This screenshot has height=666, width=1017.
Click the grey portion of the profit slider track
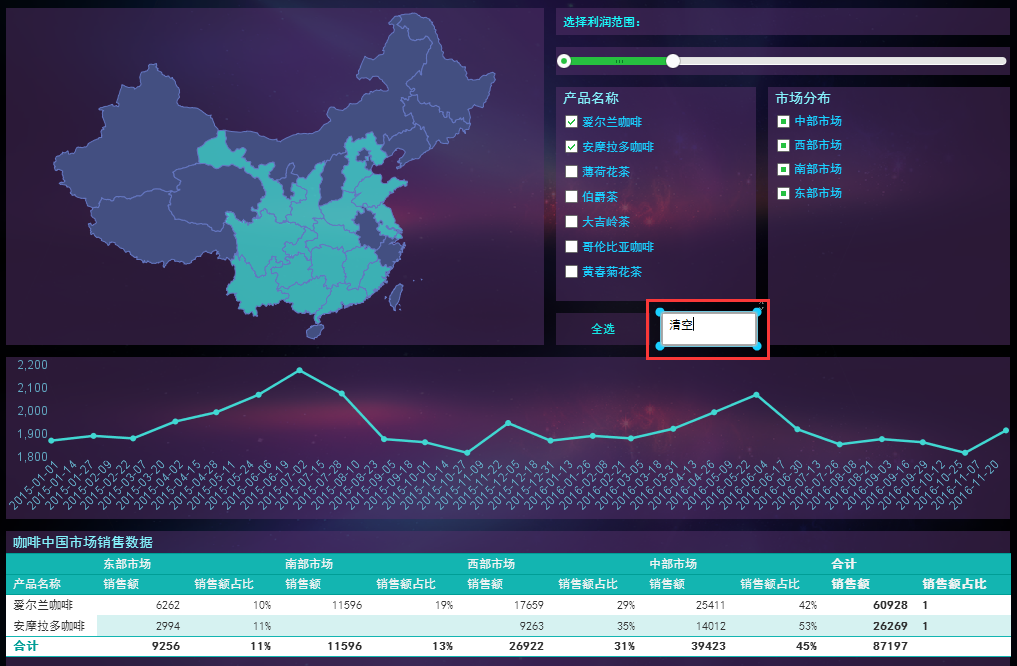[x=842, y=61]
